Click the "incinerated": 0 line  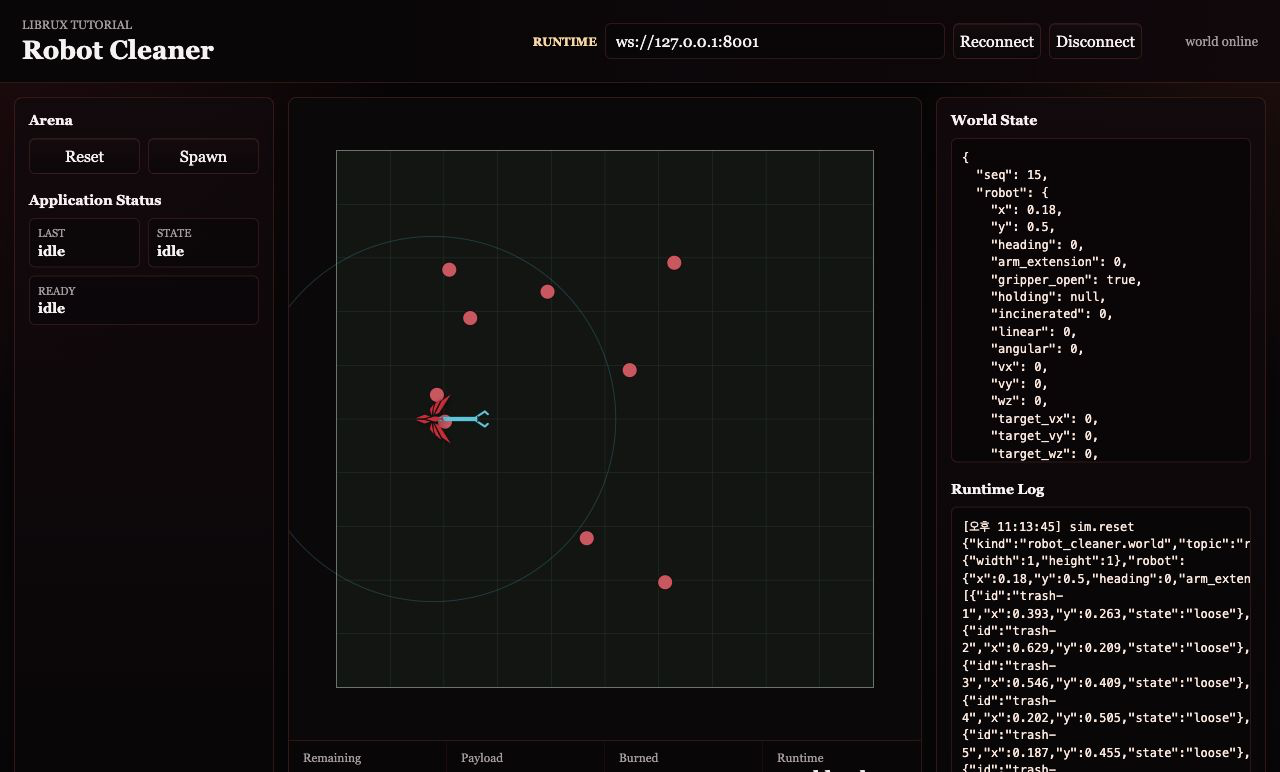click(x=1052, y=314)
